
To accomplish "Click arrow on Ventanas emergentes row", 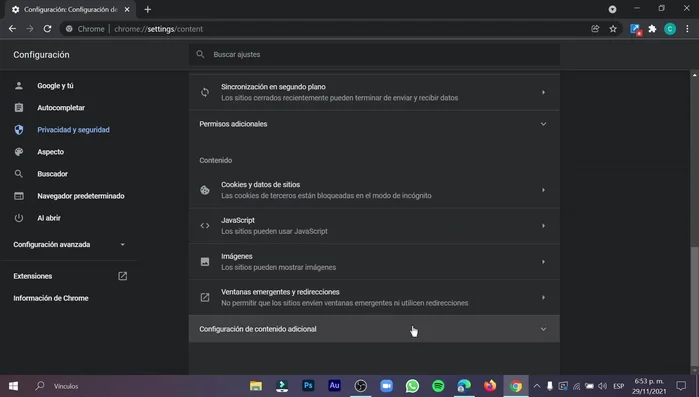I will pos(543,298).
